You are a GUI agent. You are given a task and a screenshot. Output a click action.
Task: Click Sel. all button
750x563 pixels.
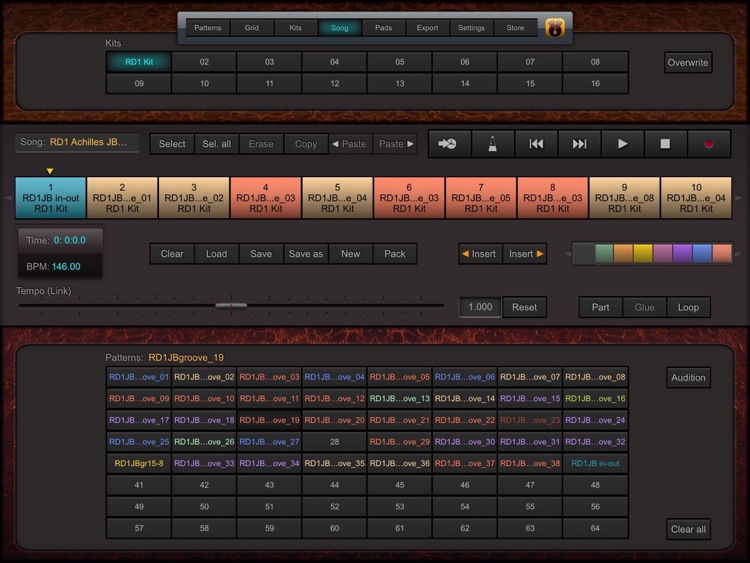[217, 144]
